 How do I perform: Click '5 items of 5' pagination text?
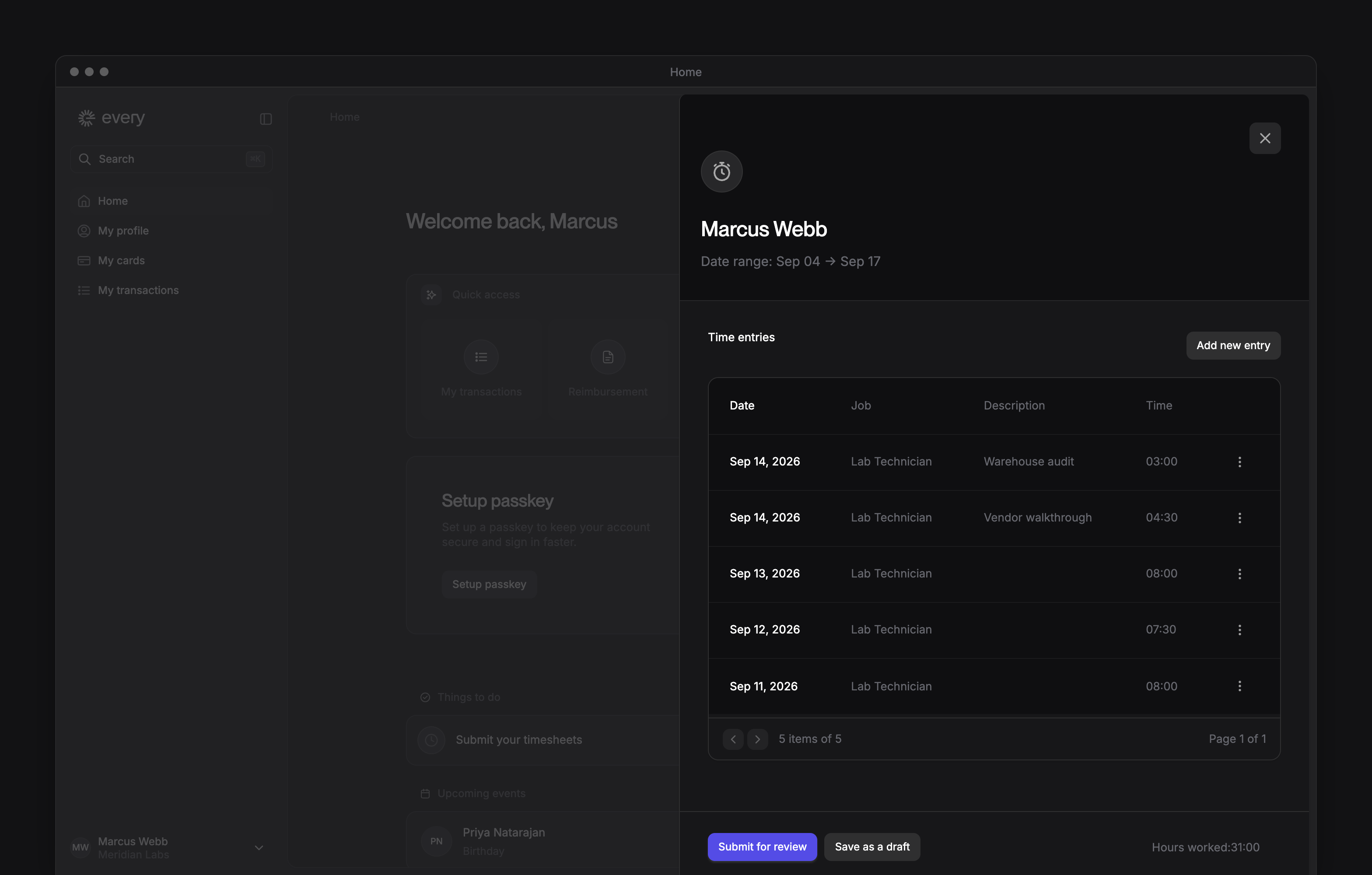point(810,739)
